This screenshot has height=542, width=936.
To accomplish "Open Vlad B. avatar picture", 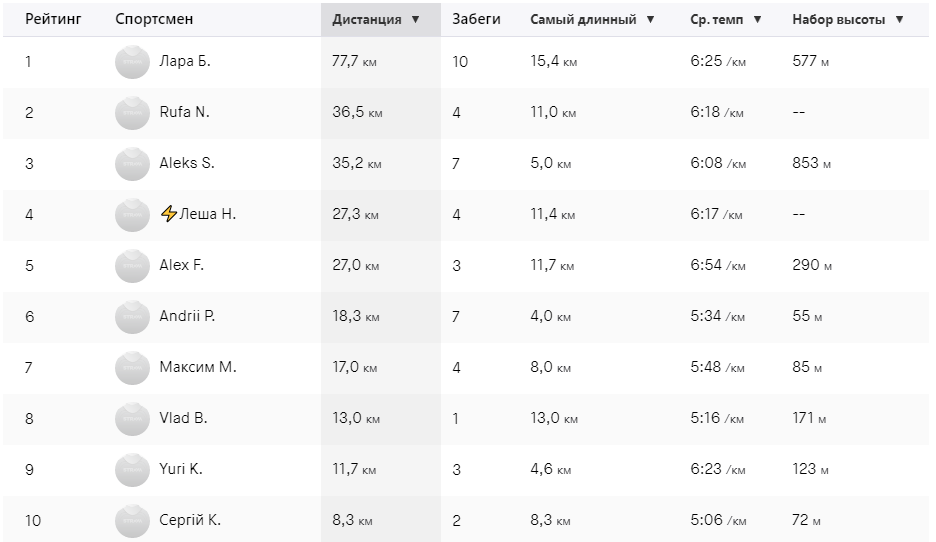I will 132,418.
